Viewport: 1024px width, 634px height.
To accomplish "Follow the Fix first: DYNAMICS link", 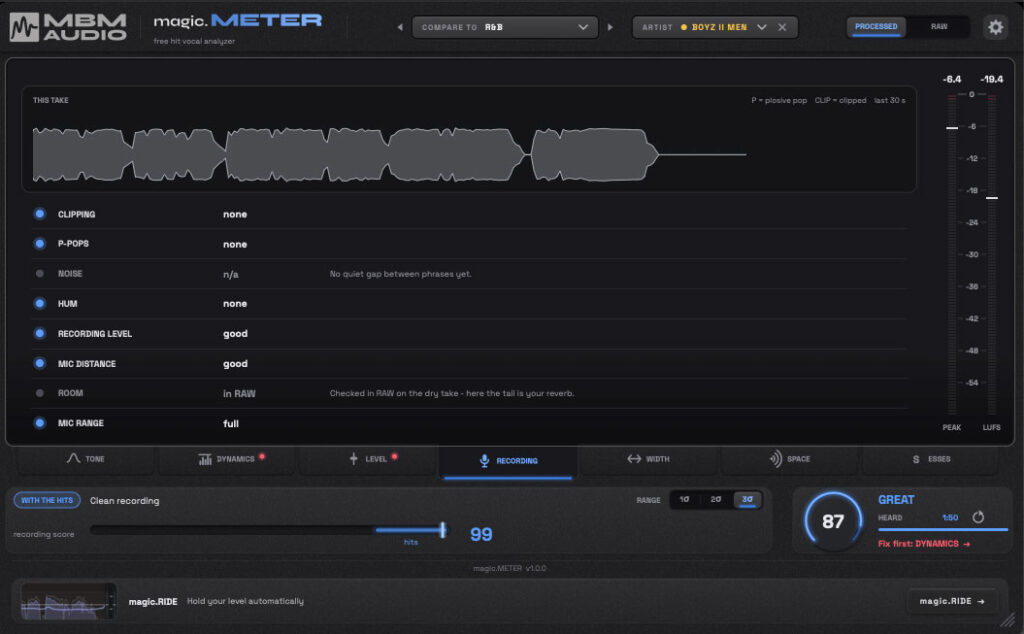I will point(923,544).
